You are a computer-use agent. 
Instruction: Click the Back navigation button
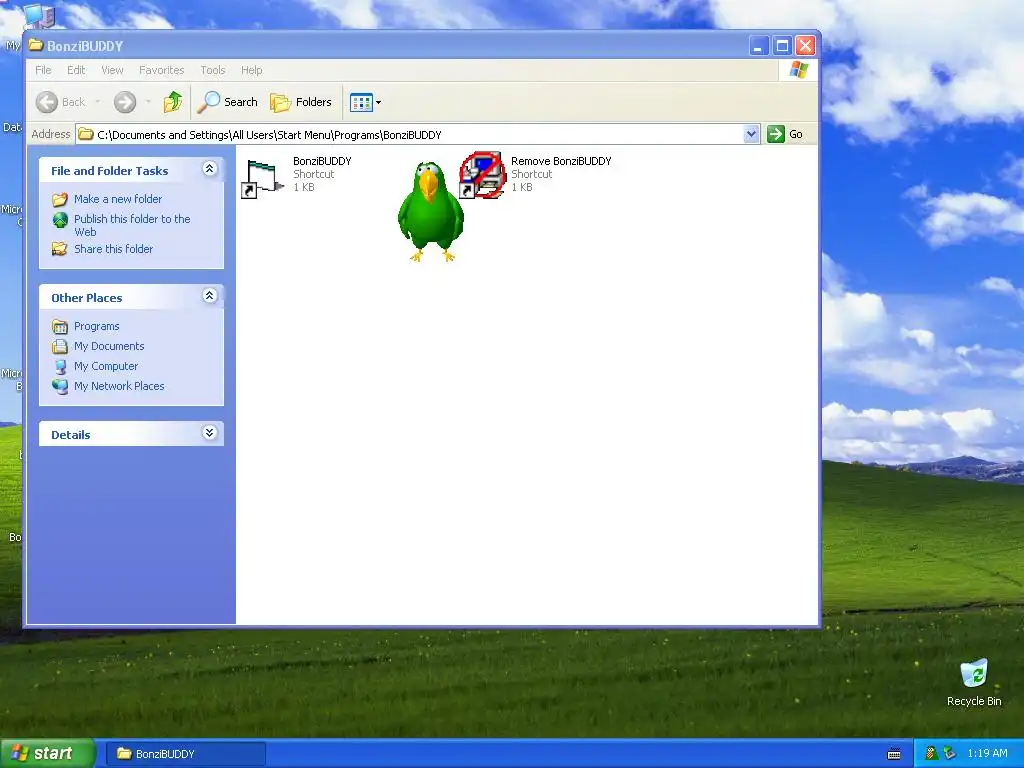61,102
